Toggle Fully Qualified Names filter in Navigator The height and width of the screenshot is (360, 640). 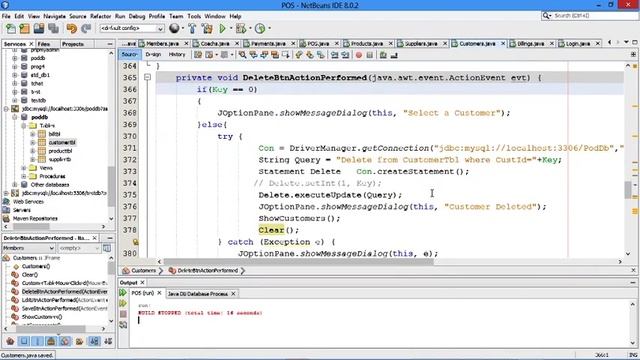(79, 341)
